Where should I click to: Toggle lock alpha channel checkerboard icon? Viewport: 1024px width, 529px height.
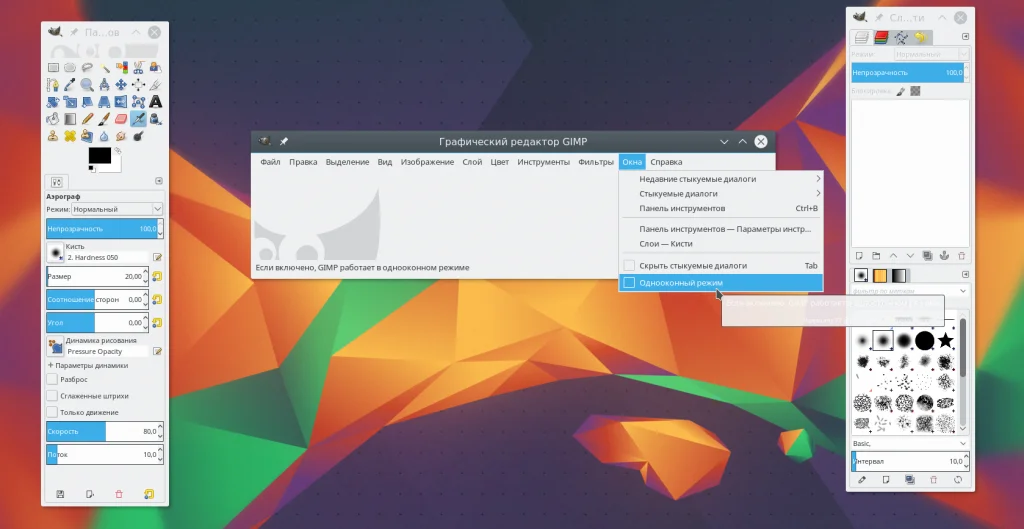pyautogui.click(x=916, y=91)
